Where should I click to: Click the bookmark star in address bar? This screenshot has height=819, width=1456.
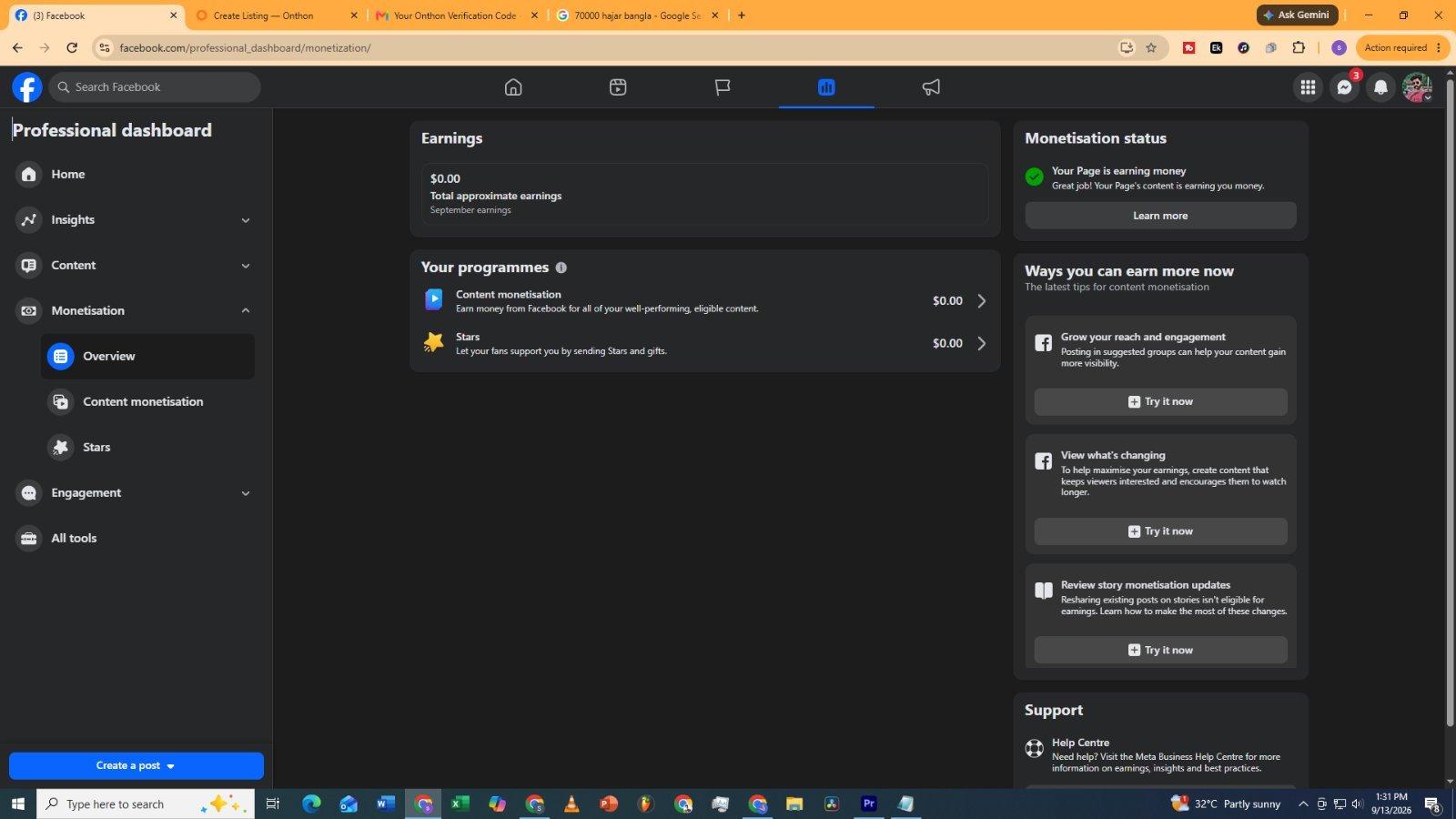(1151, 47)
